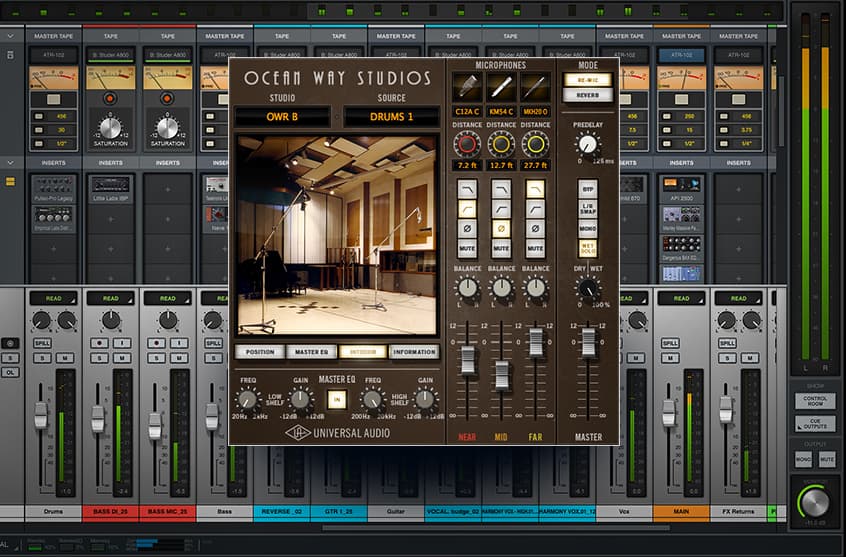846x557 pixels.
Task: Click the far mic low-cut filter icon
Action: (535, 209)
